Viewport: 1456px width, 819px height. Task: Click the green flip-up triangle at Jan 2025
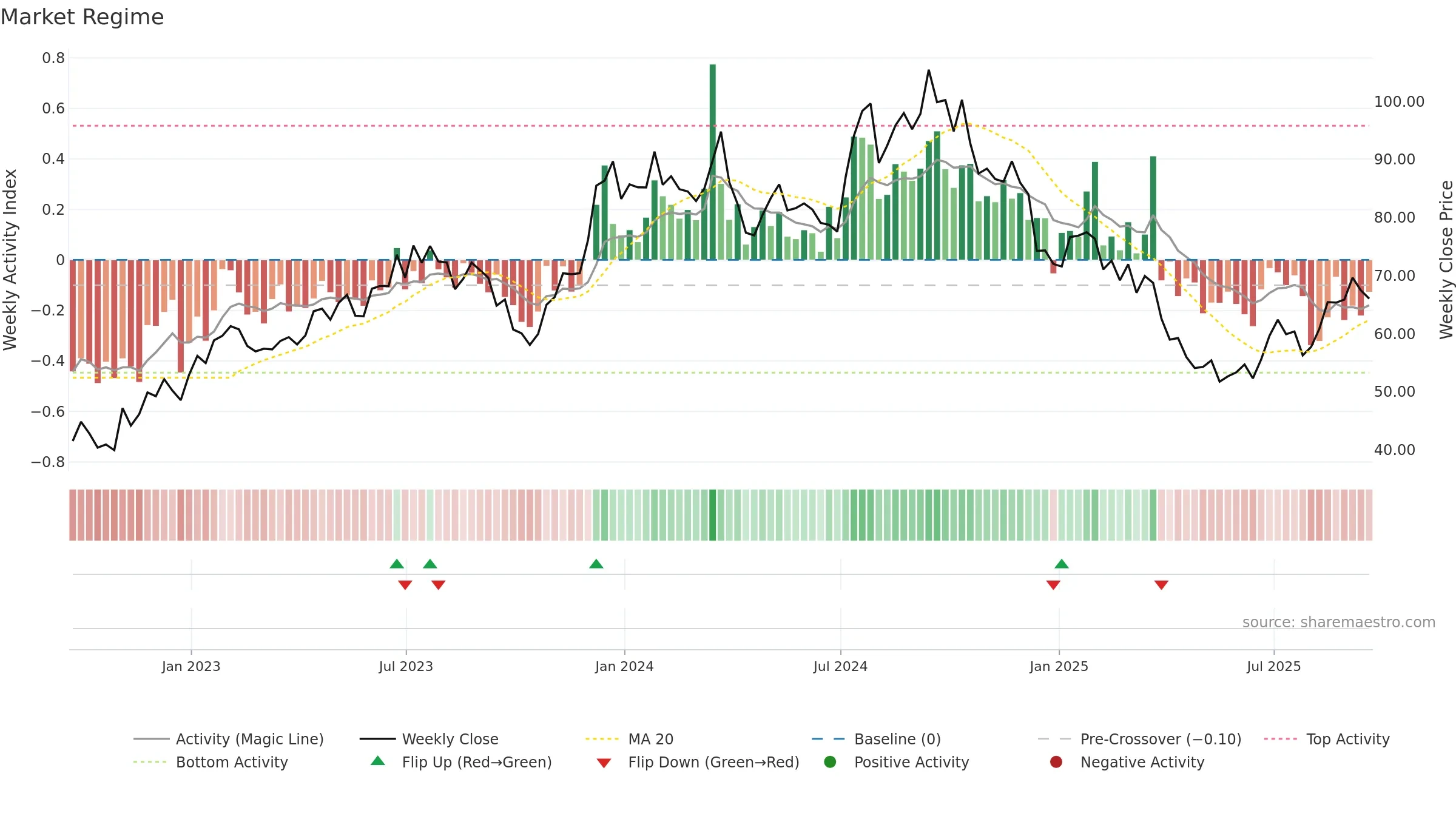coord(1062,564)
